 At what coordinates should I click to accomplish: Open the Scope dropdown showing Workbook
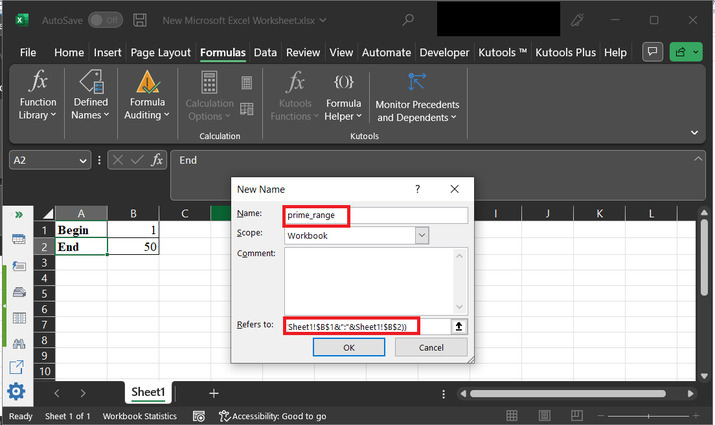(421, 235)
